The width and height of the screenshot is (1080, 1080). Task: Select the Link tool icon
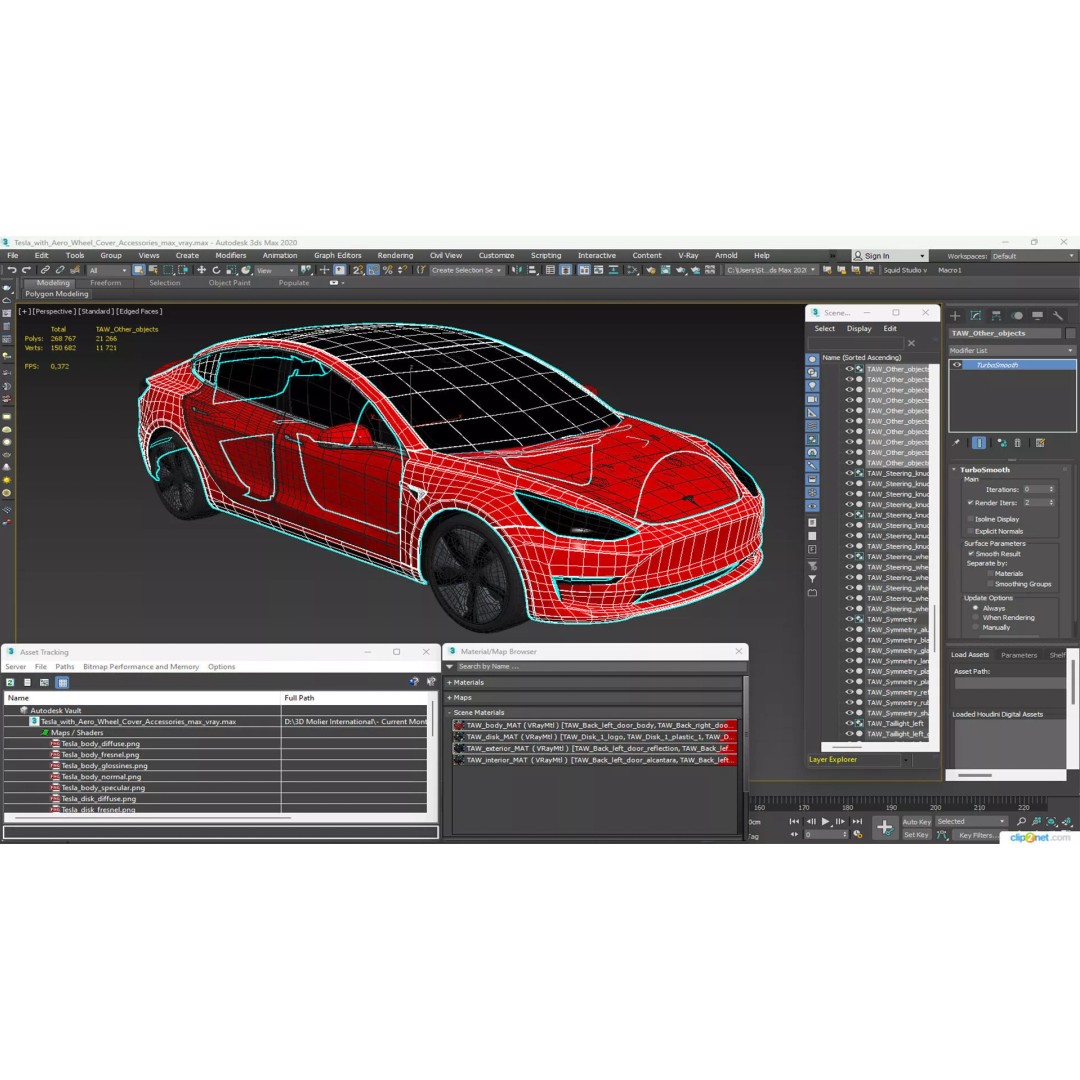point(45,270)
